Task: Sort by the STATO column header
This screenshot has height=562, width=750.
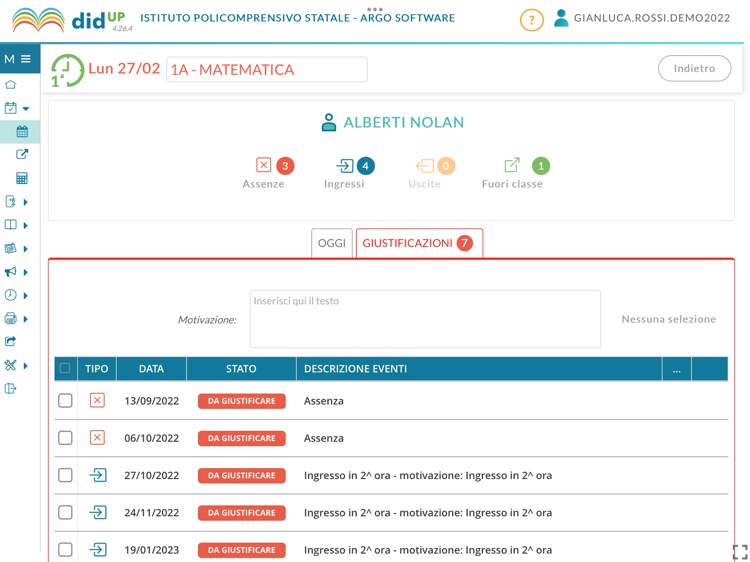Action: pos(241,368)
